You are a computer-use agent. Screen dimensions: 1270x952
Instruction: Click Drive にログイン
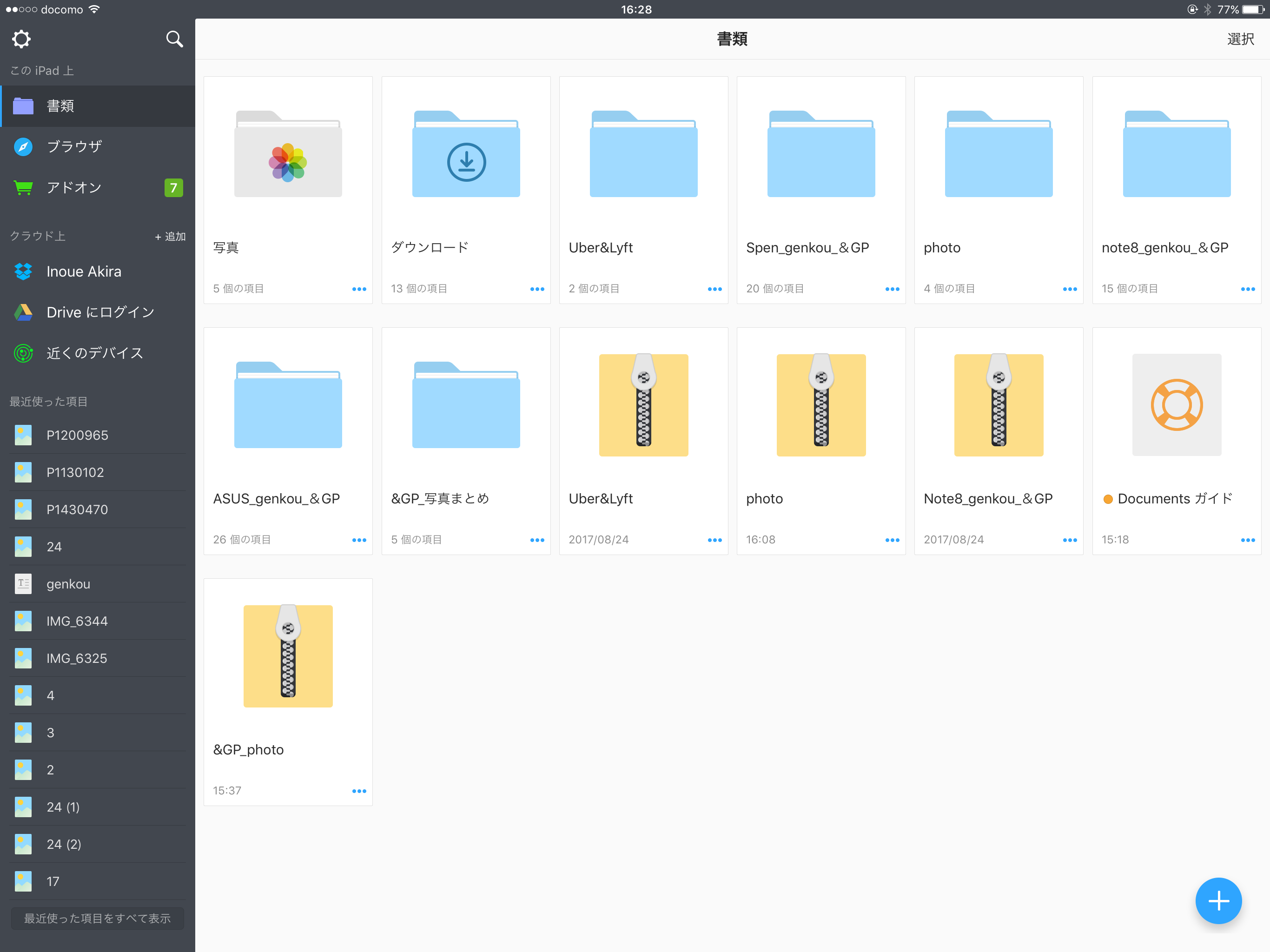click(x=100, y=312)
